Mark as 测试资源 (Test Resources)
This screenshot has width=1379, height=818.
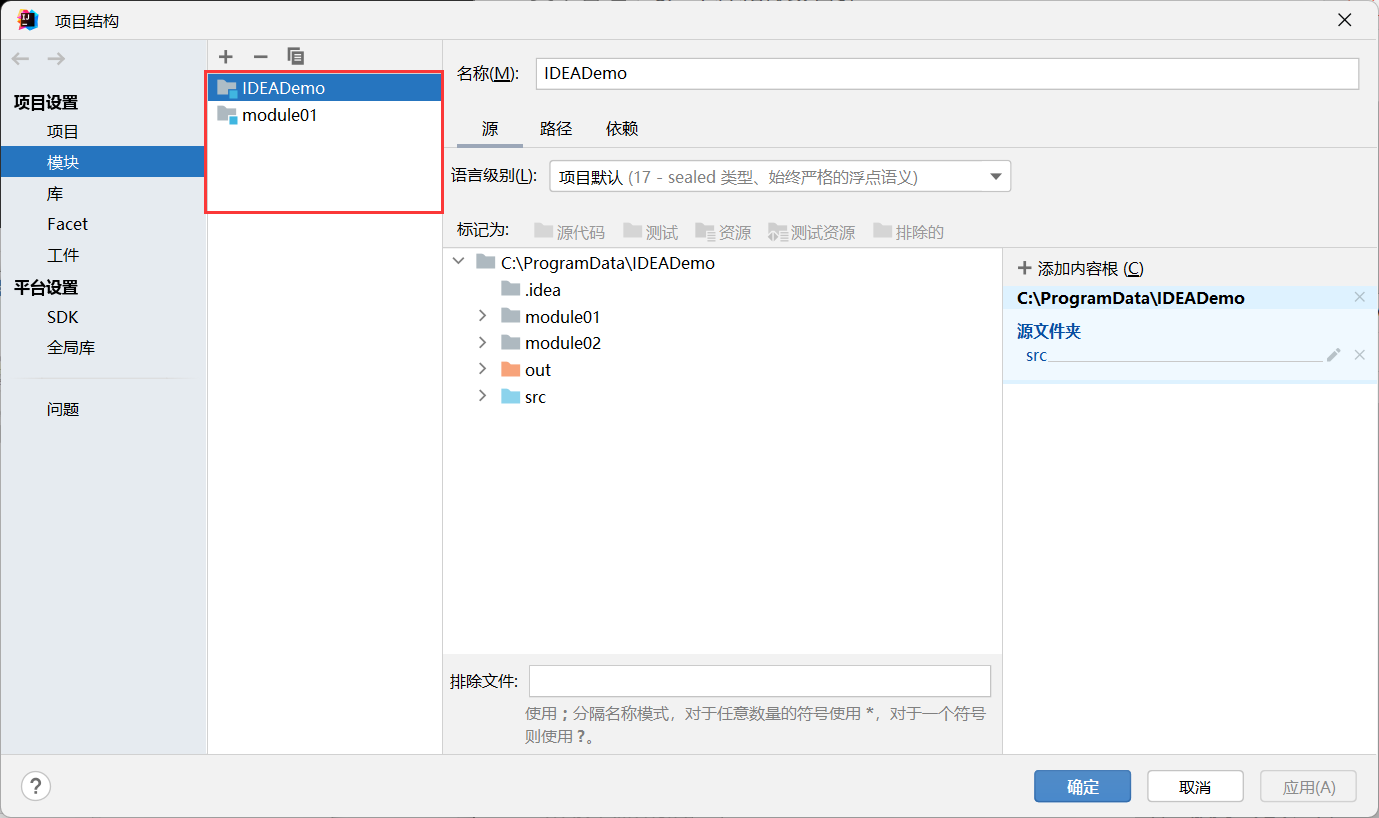point(812,232)
